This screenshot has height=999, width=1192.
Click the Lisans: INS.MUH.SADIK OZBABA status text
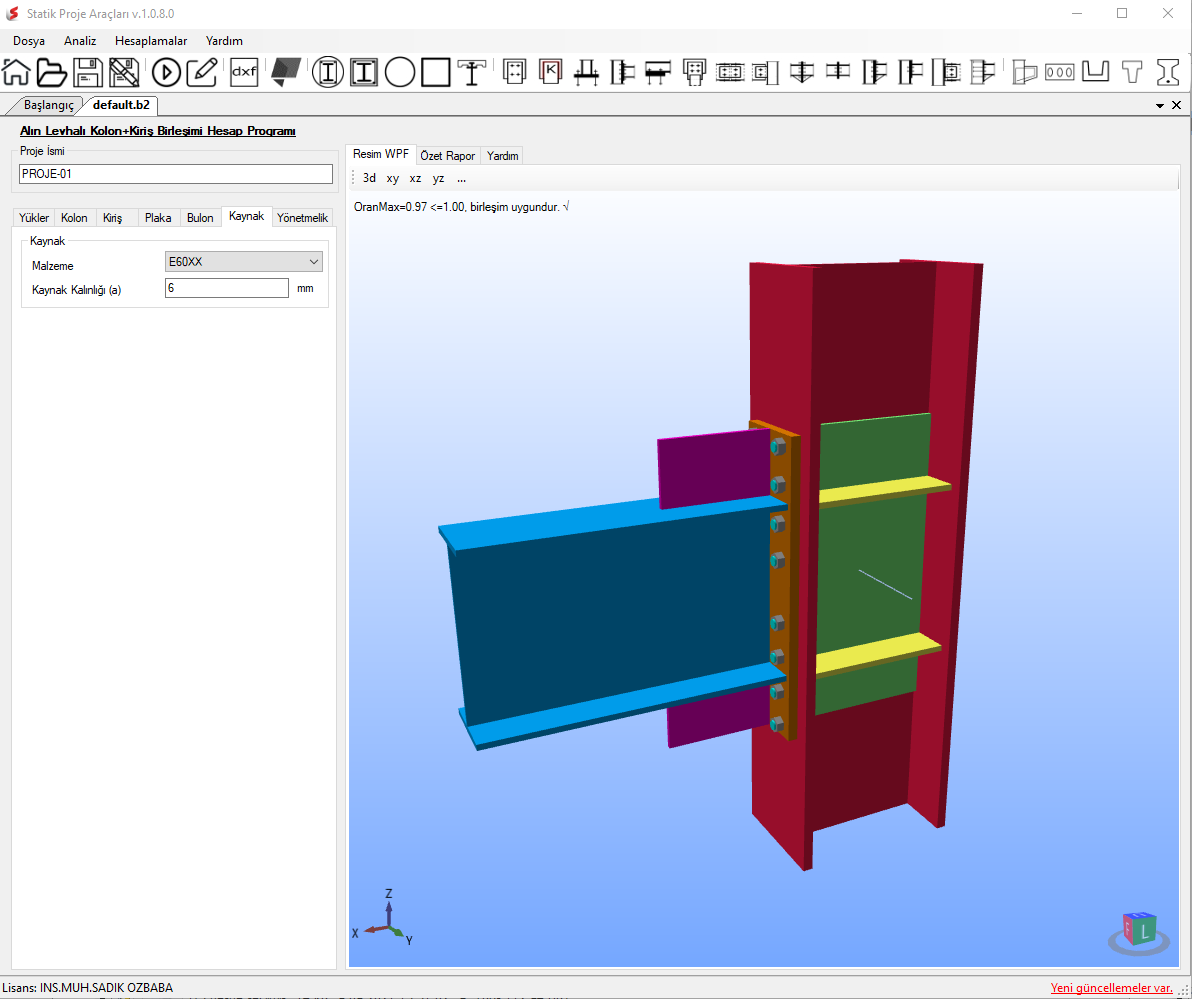[x=87, y=988]
